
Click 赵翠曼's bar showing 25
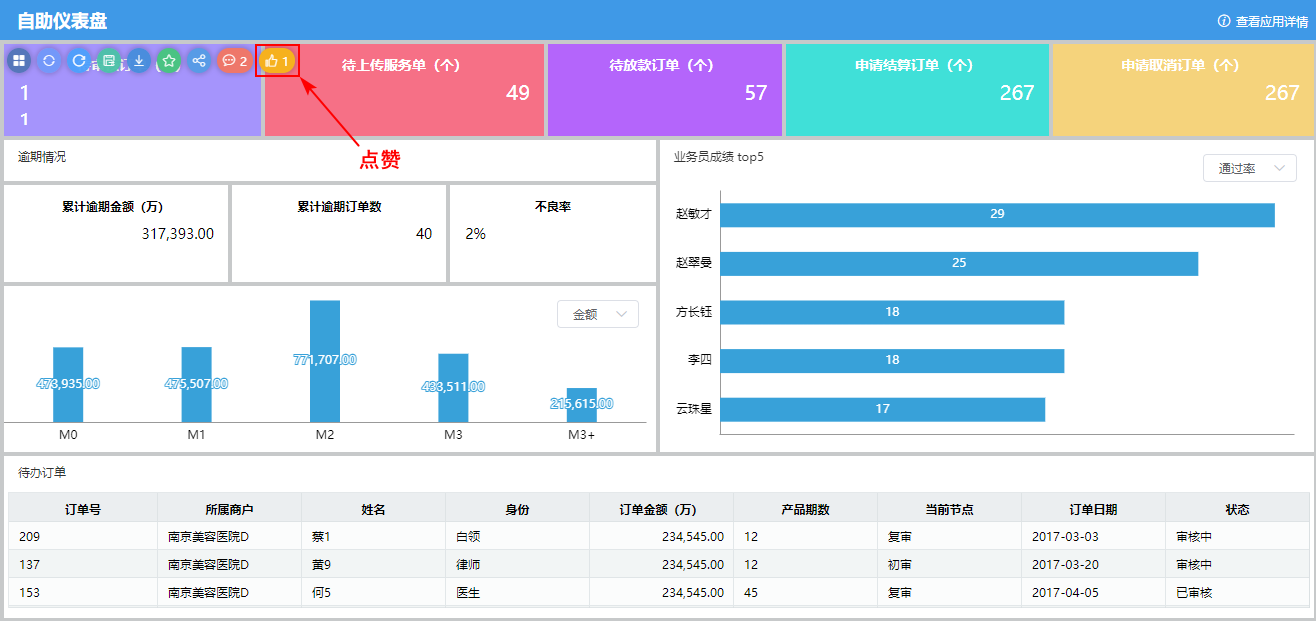(959, 263)
